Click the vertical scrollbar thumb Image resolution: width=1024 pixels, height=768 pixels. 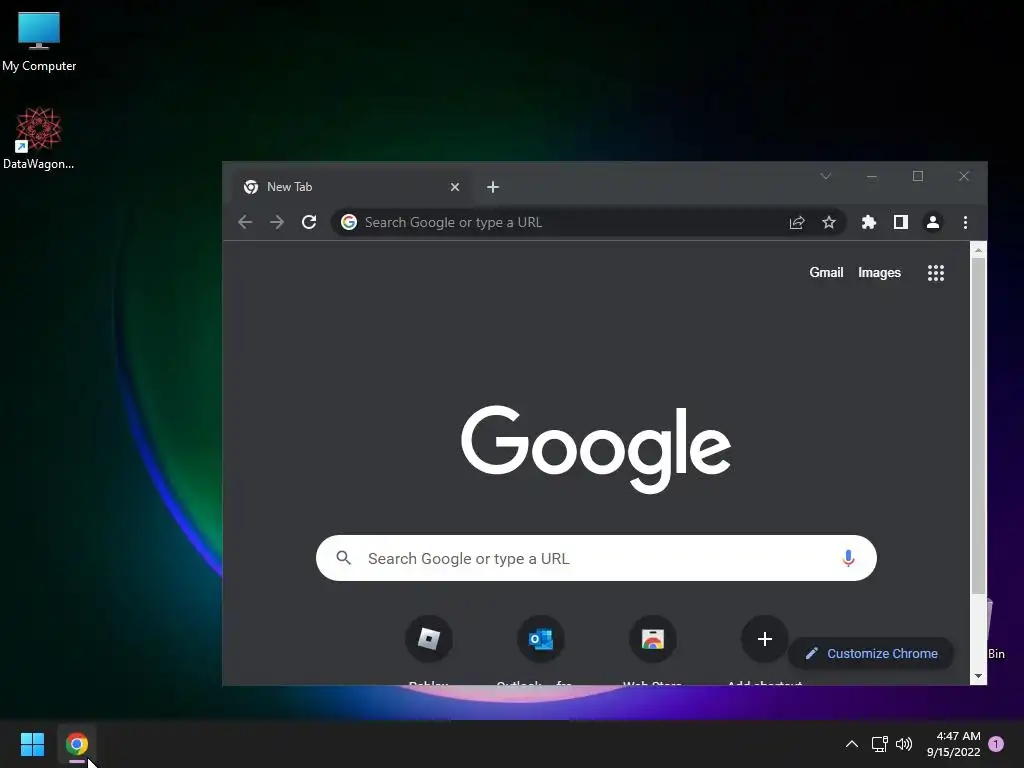click(978, 426)
